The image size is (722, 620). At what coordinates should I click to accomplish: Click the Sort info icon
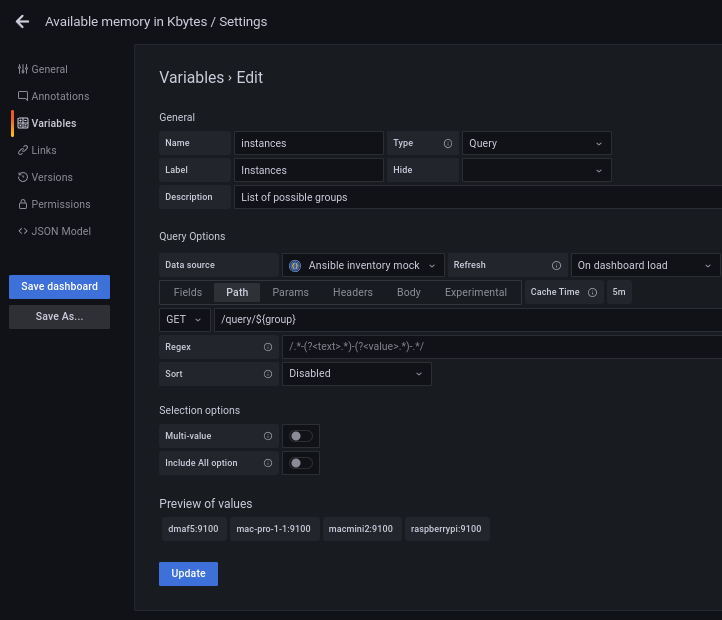point(268,374)
